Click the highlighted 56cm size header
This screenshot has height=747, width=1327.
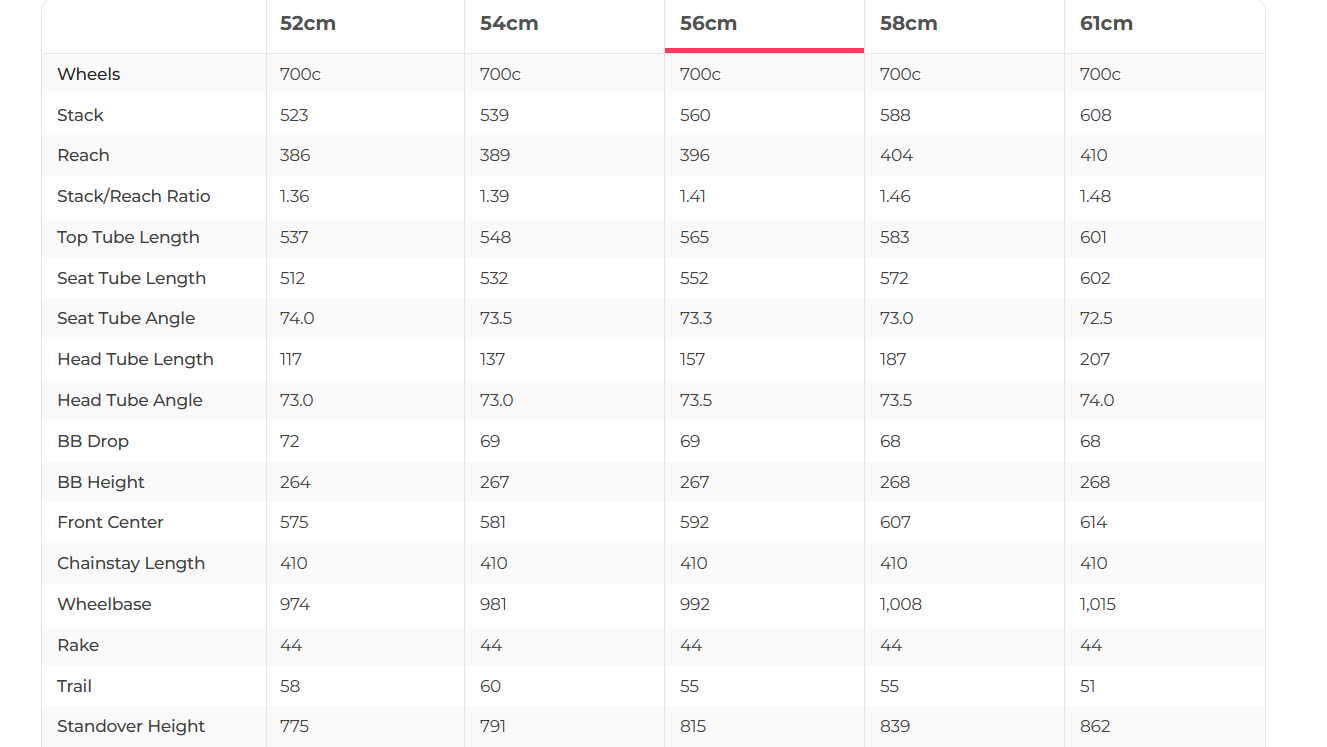tap(708, 24)
